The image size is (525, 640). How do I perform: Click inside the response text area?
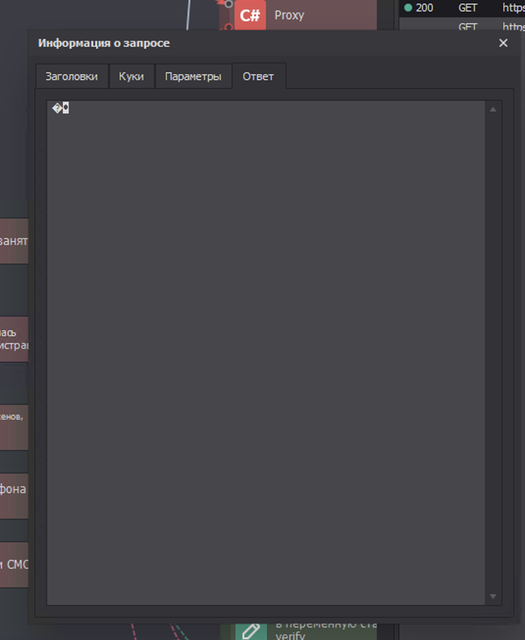(266, 353)
